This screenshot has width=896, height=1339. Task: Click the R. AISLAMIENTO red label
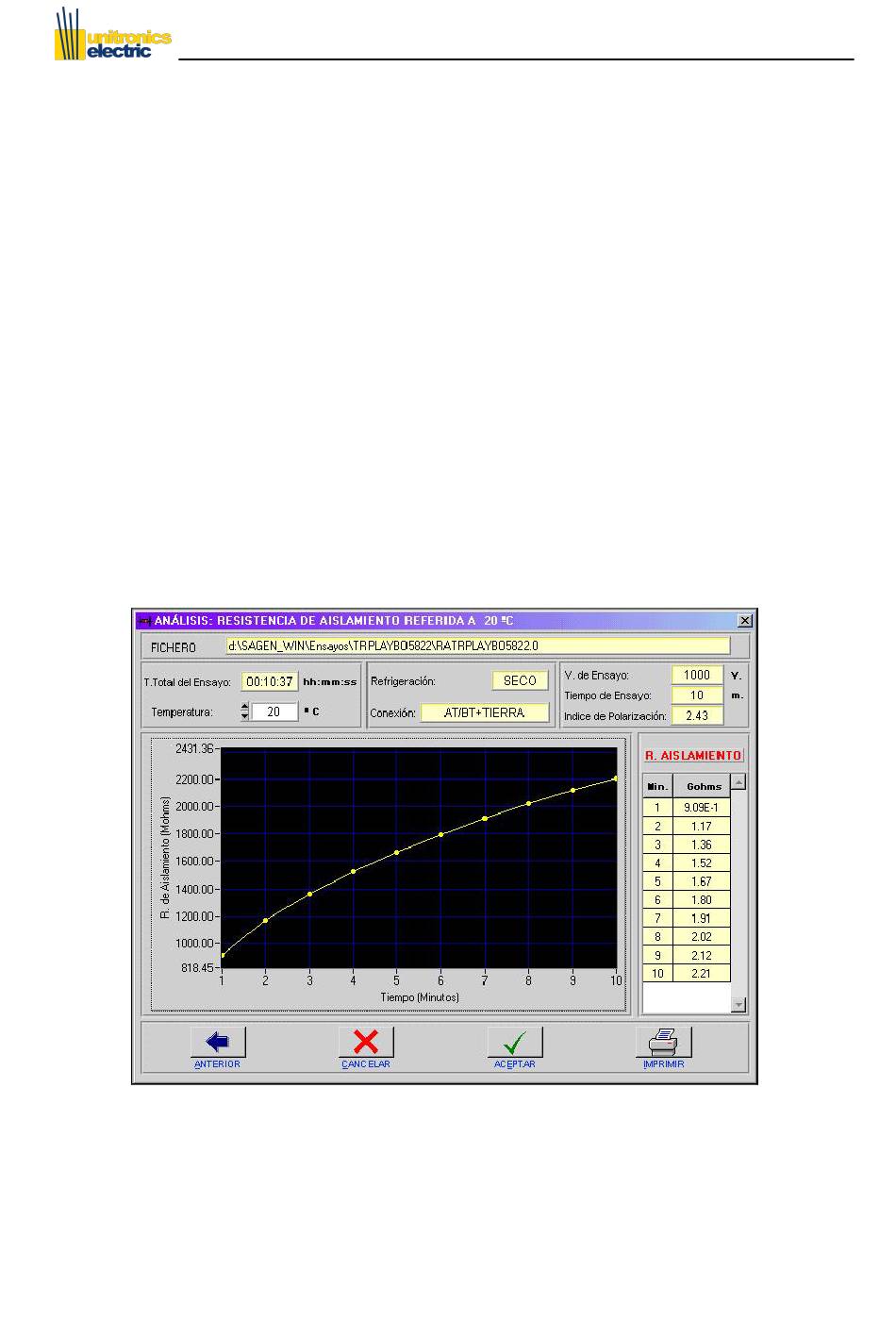click(693, 756)
